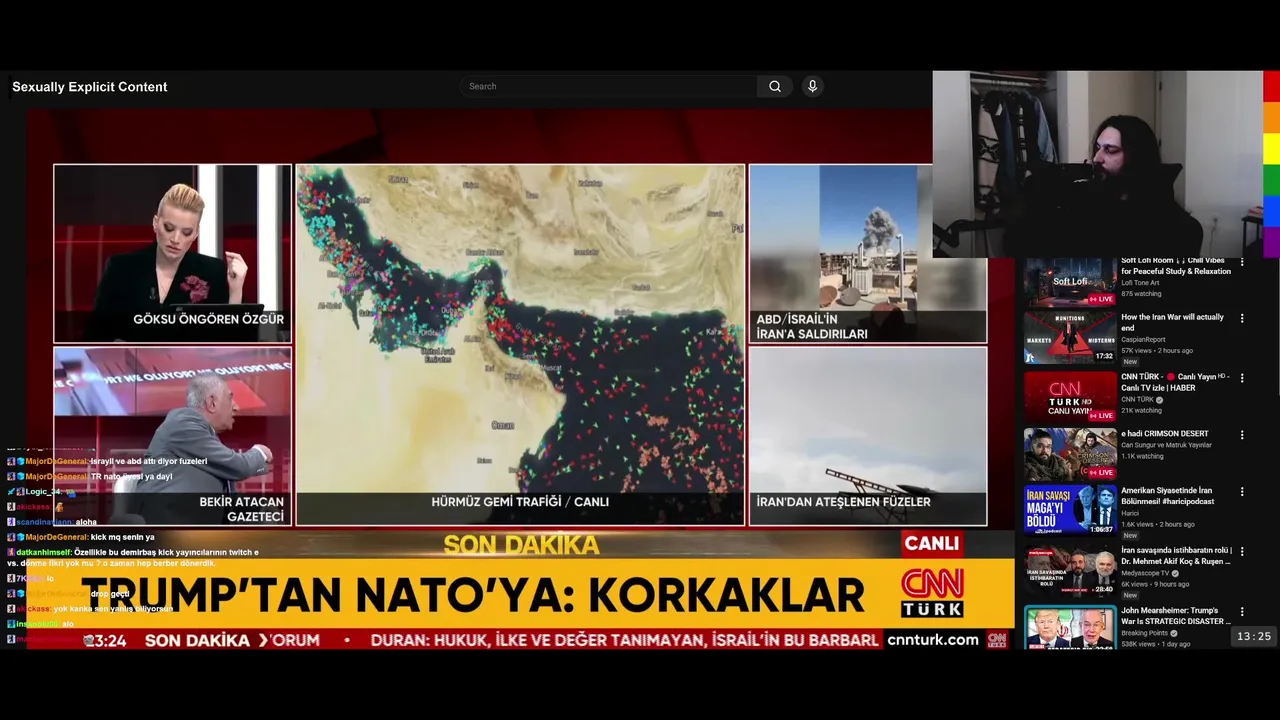Open title 'Amerikan Siyasetinde İran Bölünmesi'
1280x720 pixels.
coord(1168,496)
